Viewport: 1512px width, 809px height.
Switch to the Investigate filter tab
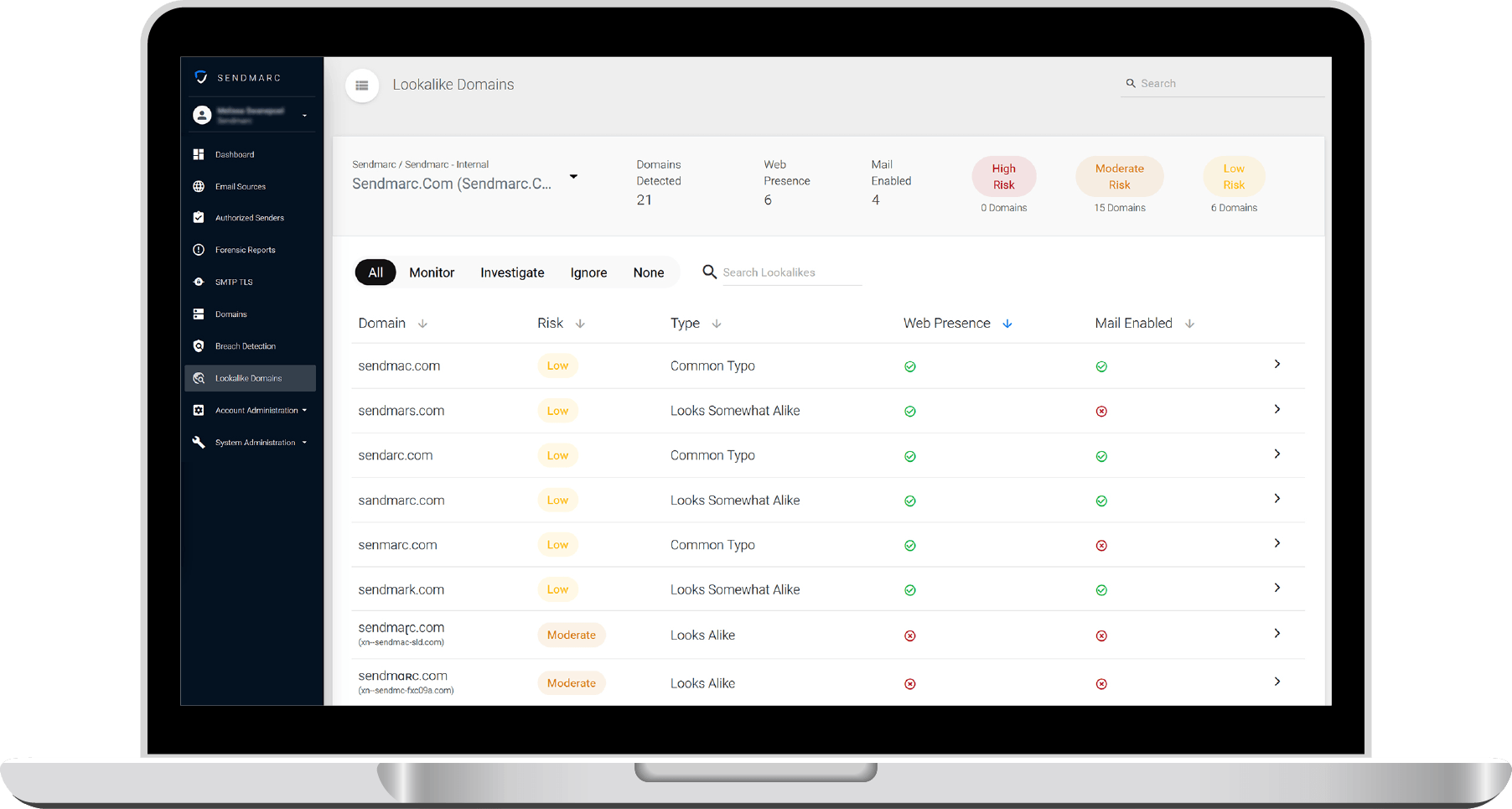(512, 272)
